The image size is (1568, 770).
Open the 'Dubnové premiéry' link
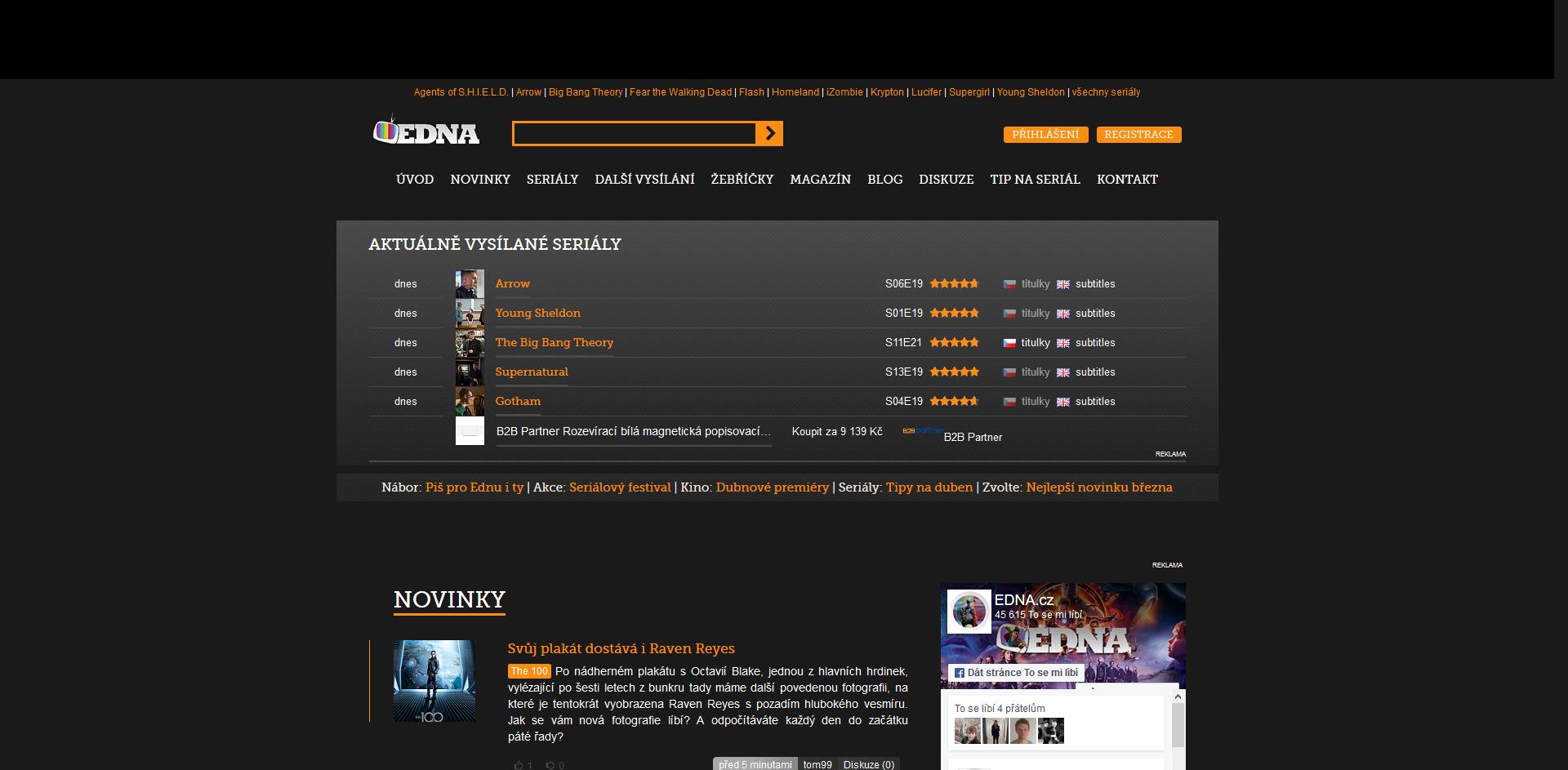773,487
